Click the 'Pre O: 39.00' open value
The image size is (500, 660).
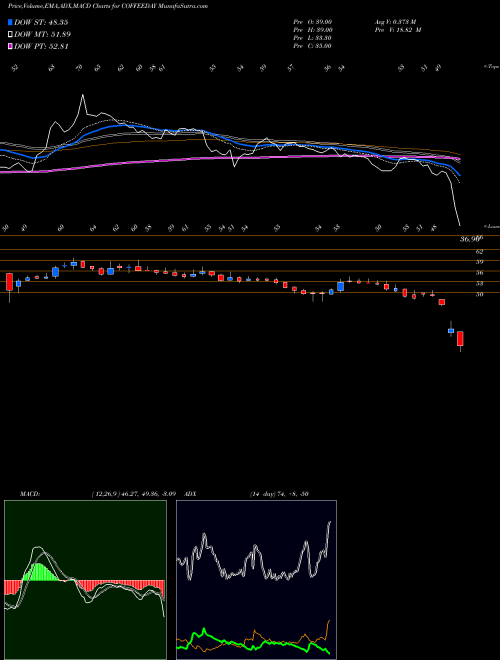tap(313, 21)
